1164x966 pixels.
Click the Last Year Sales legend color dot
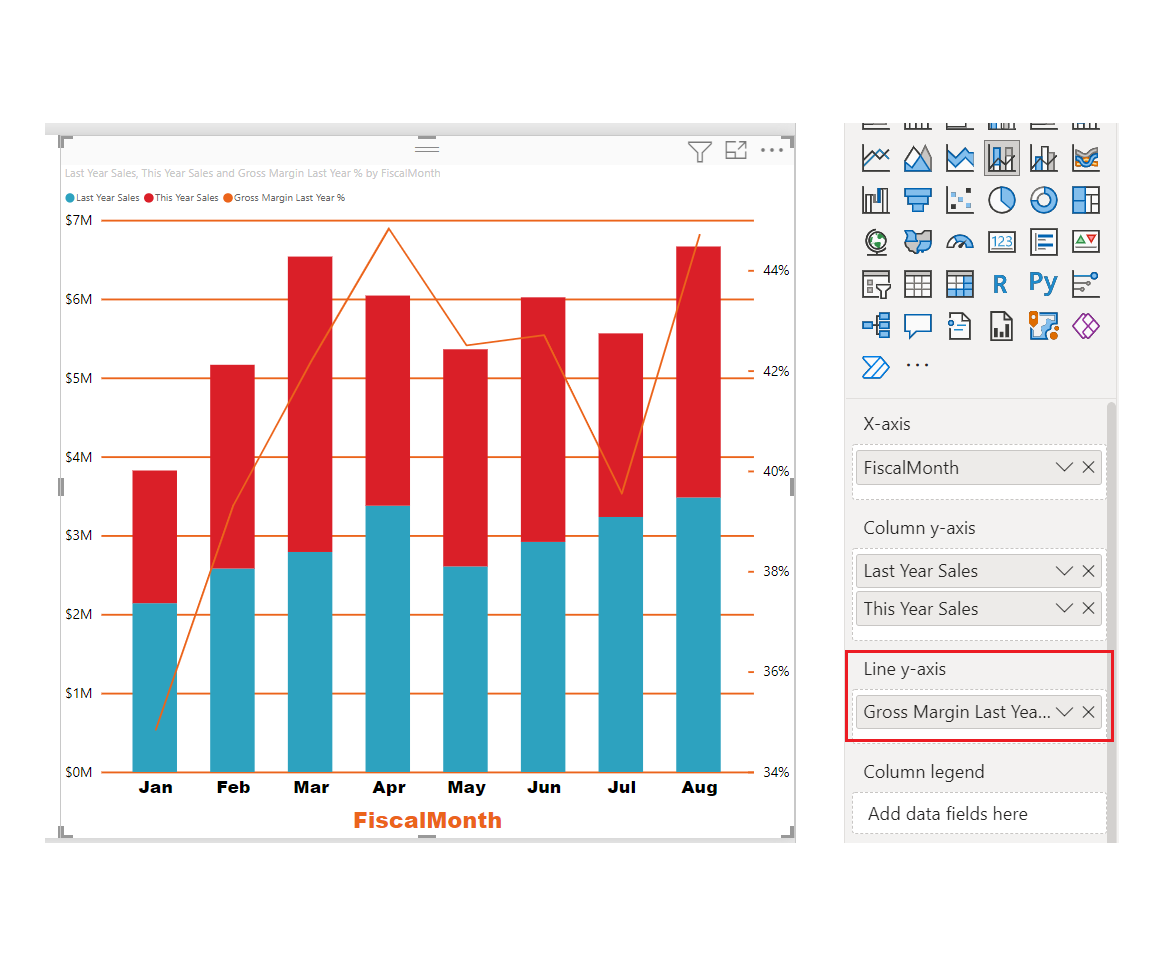70,197
